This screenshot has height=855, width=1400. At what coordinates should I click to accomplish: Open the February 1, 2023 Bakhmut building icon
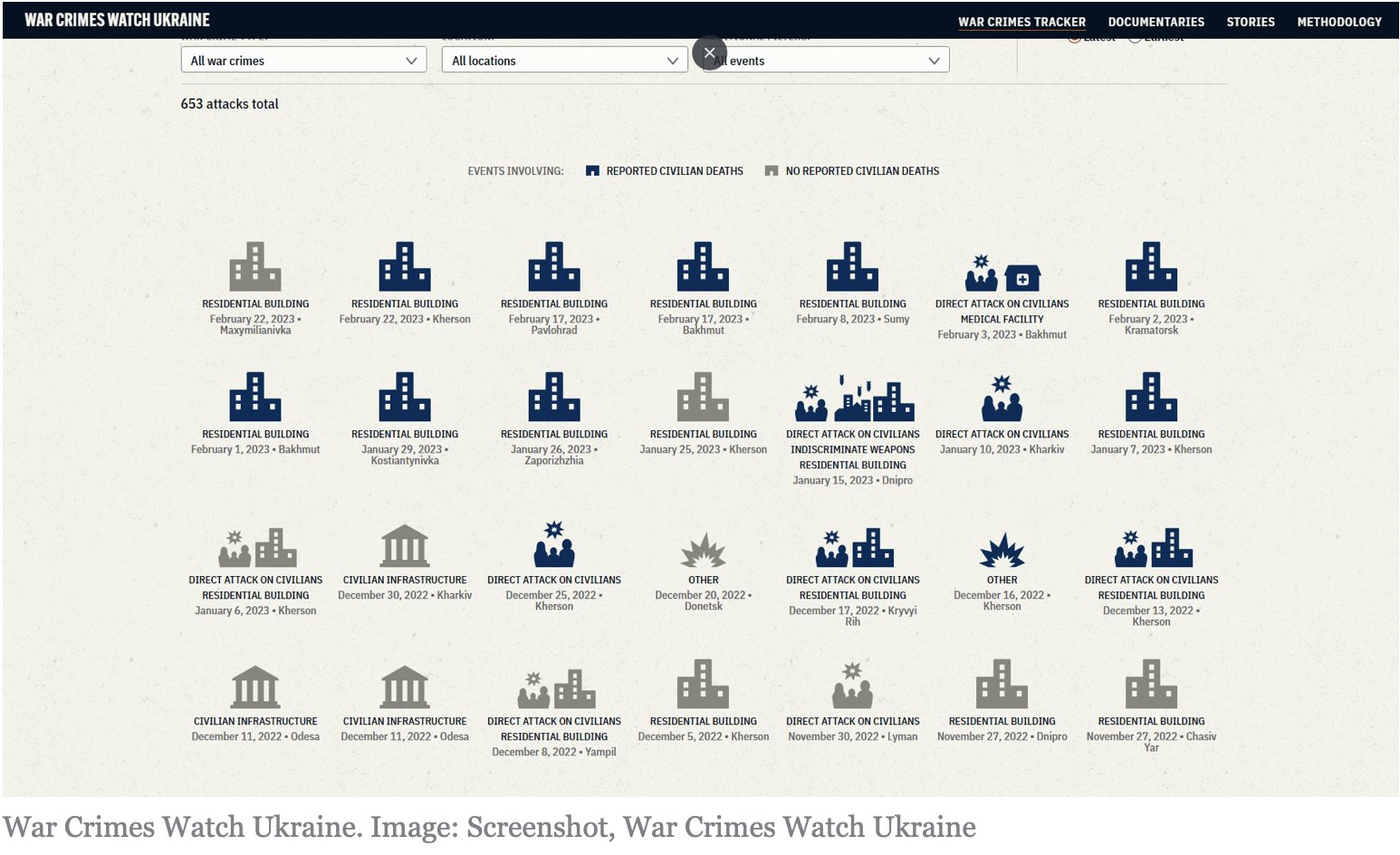pyautogui.click(x=255, y=397)
